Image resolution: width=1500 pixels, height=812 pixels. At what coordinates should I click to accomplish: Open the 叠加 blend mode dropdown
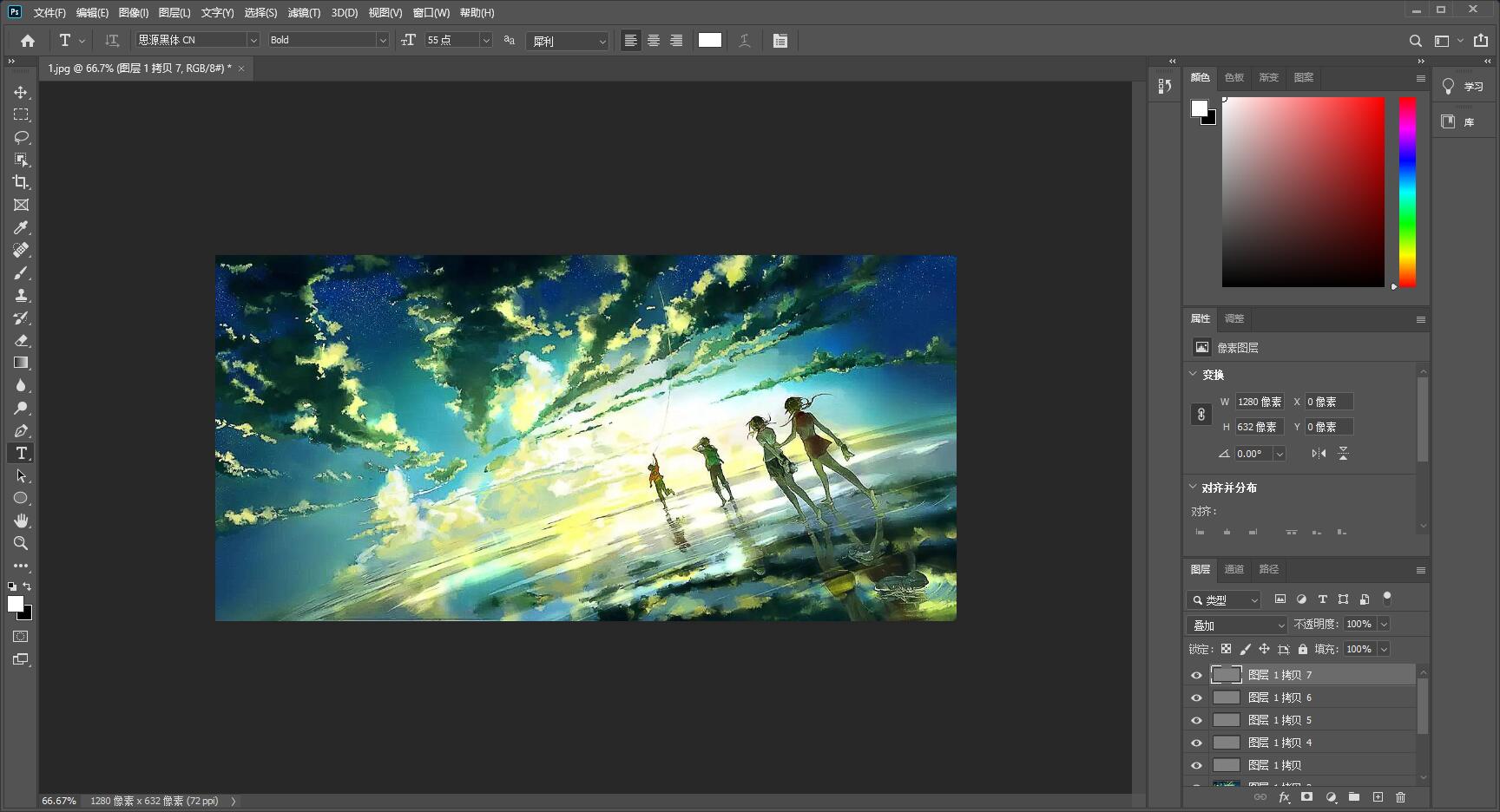click(1237, 625)
